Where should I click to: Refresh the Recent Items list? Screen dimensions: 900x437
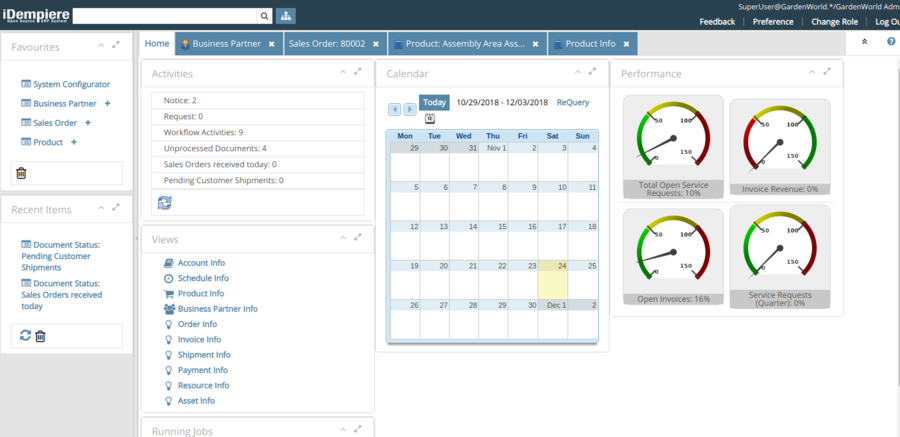click(x=25, y=335)
